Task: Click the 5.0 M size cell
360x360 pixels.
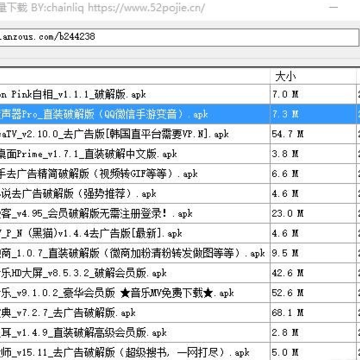Action: (x=313, y=352)
